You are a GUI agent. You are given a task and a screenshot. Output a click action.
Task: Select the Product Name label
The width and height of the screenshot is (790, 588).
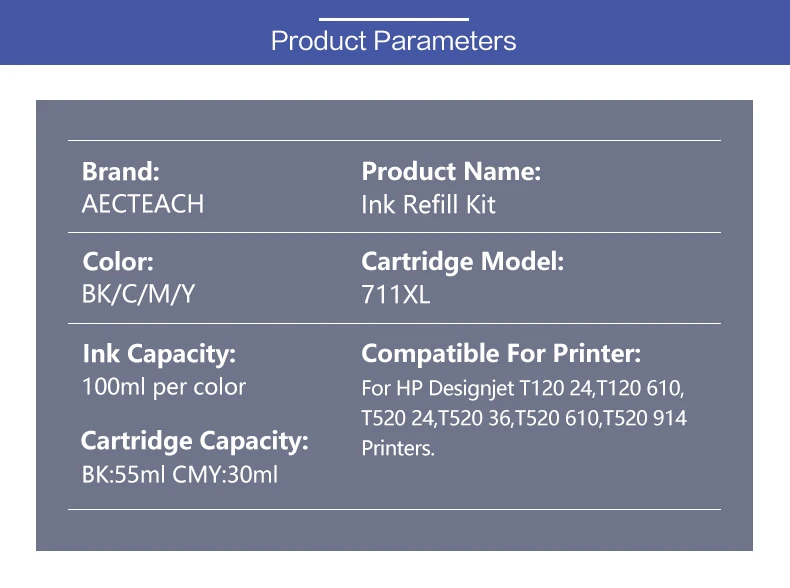click(x=451, y=171)
